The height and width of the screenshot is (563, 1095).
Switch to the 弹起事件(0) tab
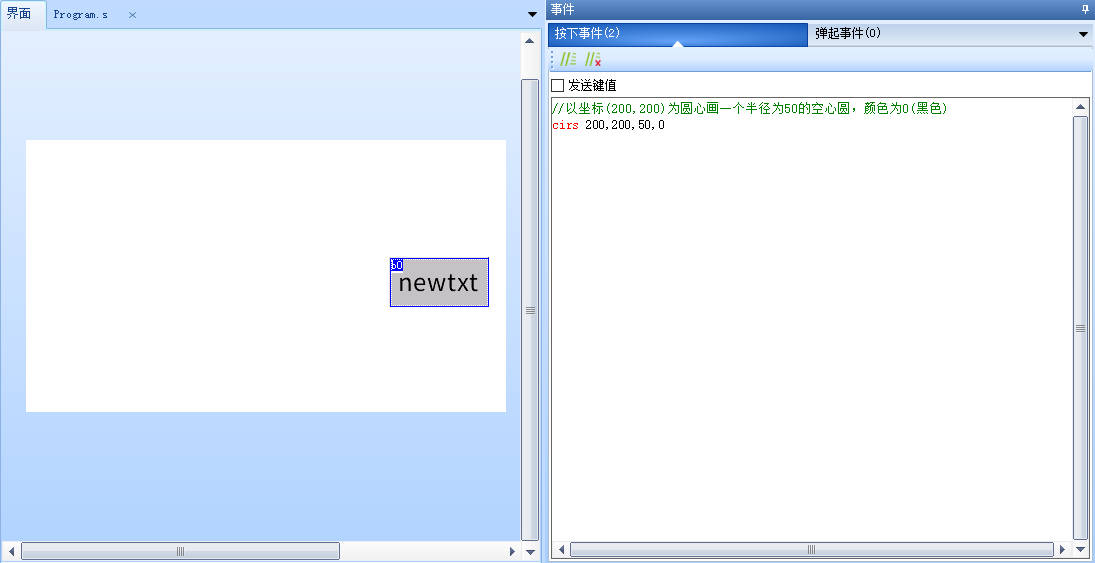tap(848, 33)
